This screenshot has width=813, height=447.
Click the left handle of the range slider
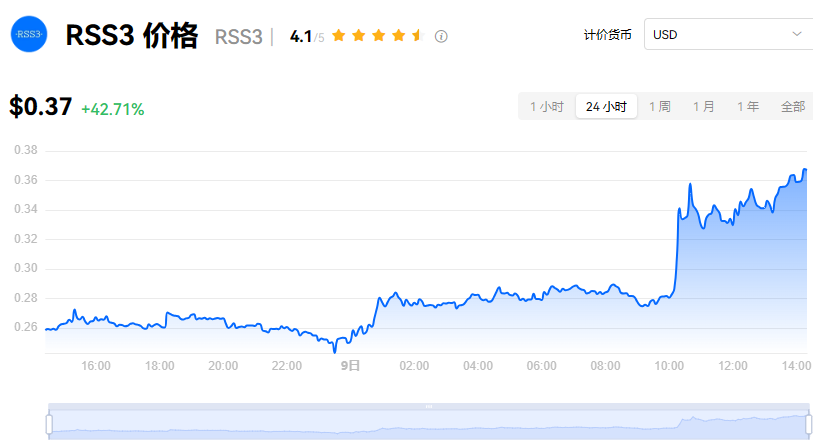click(48, 424)
